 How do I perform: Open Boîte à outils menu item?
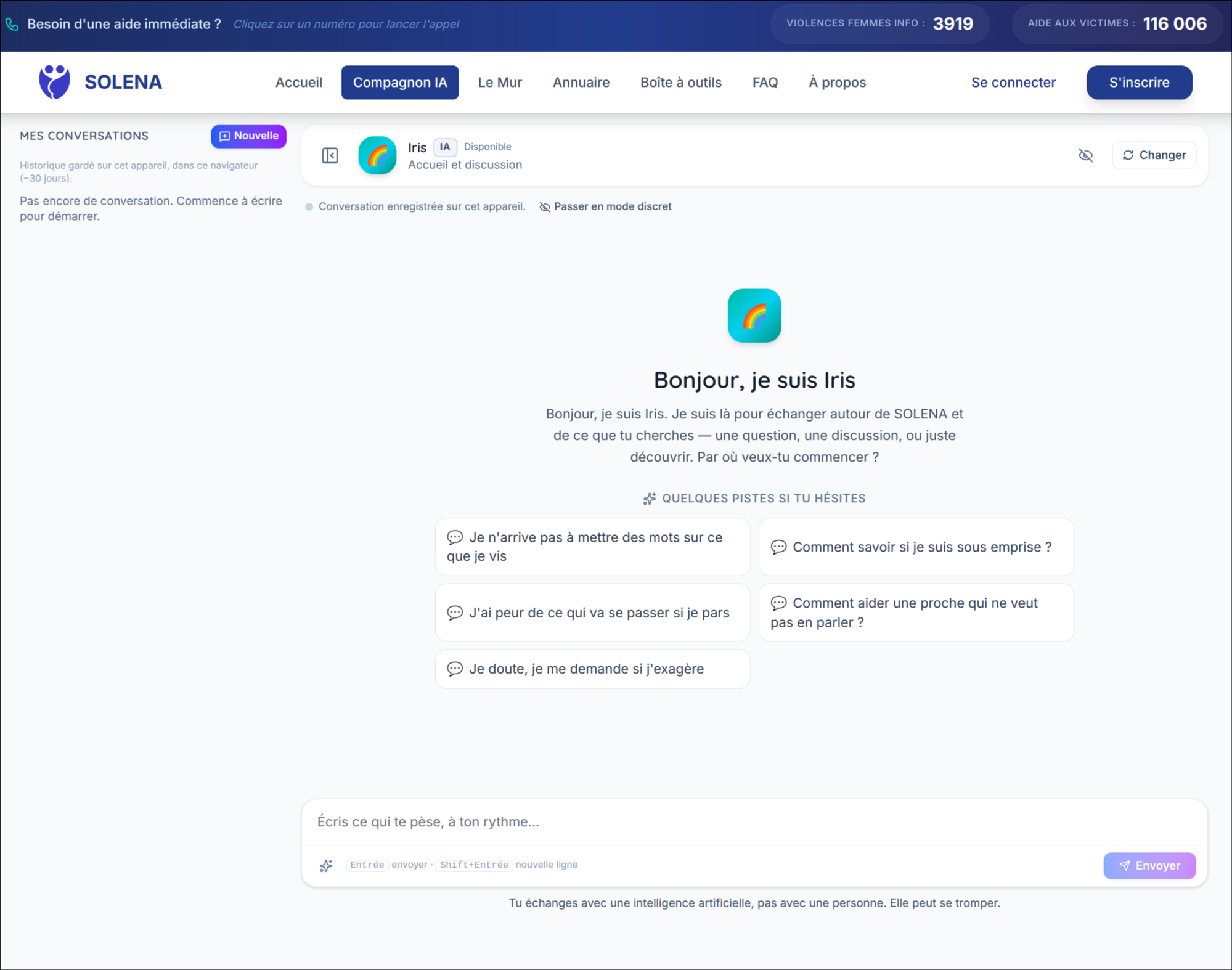click(x=680, y=82)
